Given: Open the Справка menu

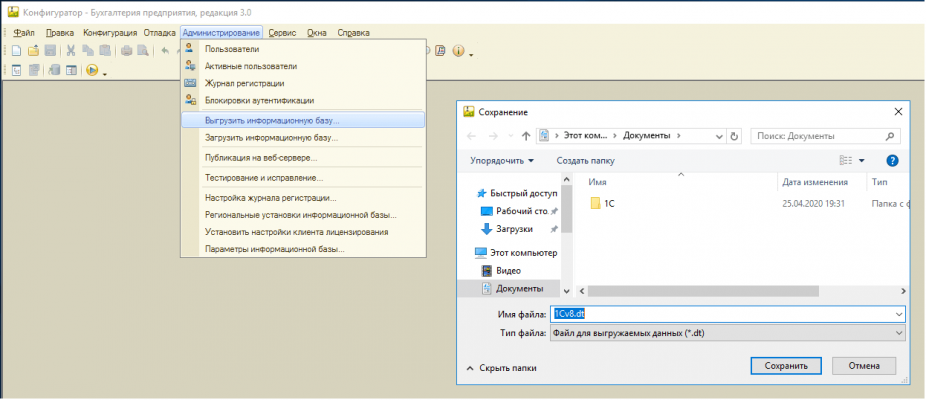Looking at the screenshot, I should tap(353, 32).
